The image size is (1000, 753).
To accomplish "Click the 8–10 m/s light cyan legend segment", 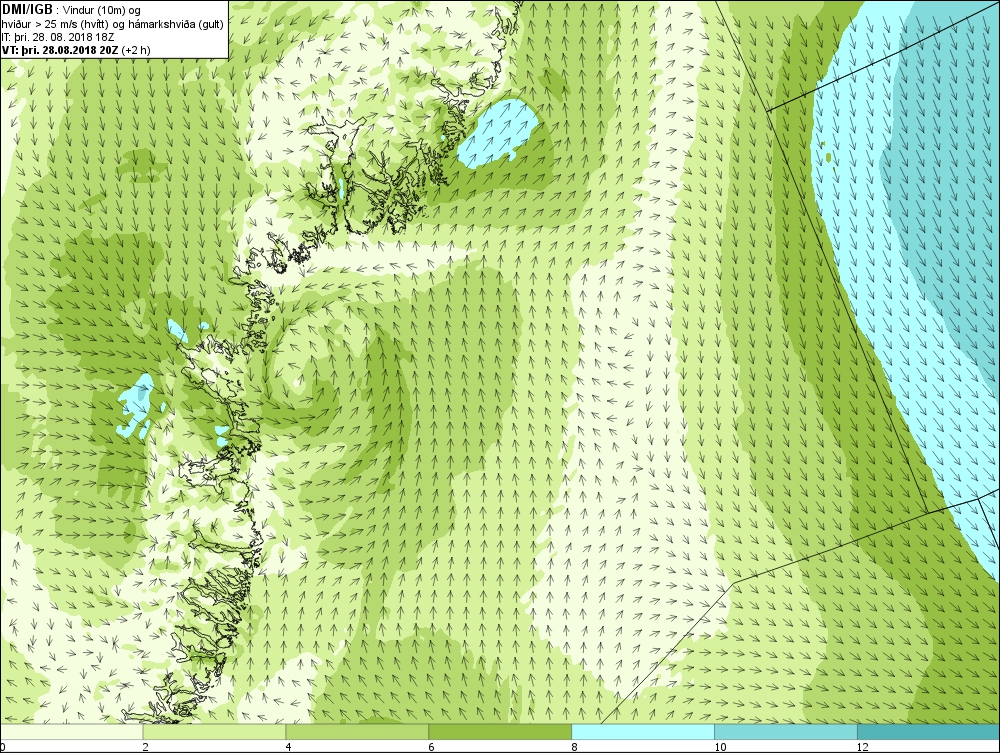I will (643, 731).
